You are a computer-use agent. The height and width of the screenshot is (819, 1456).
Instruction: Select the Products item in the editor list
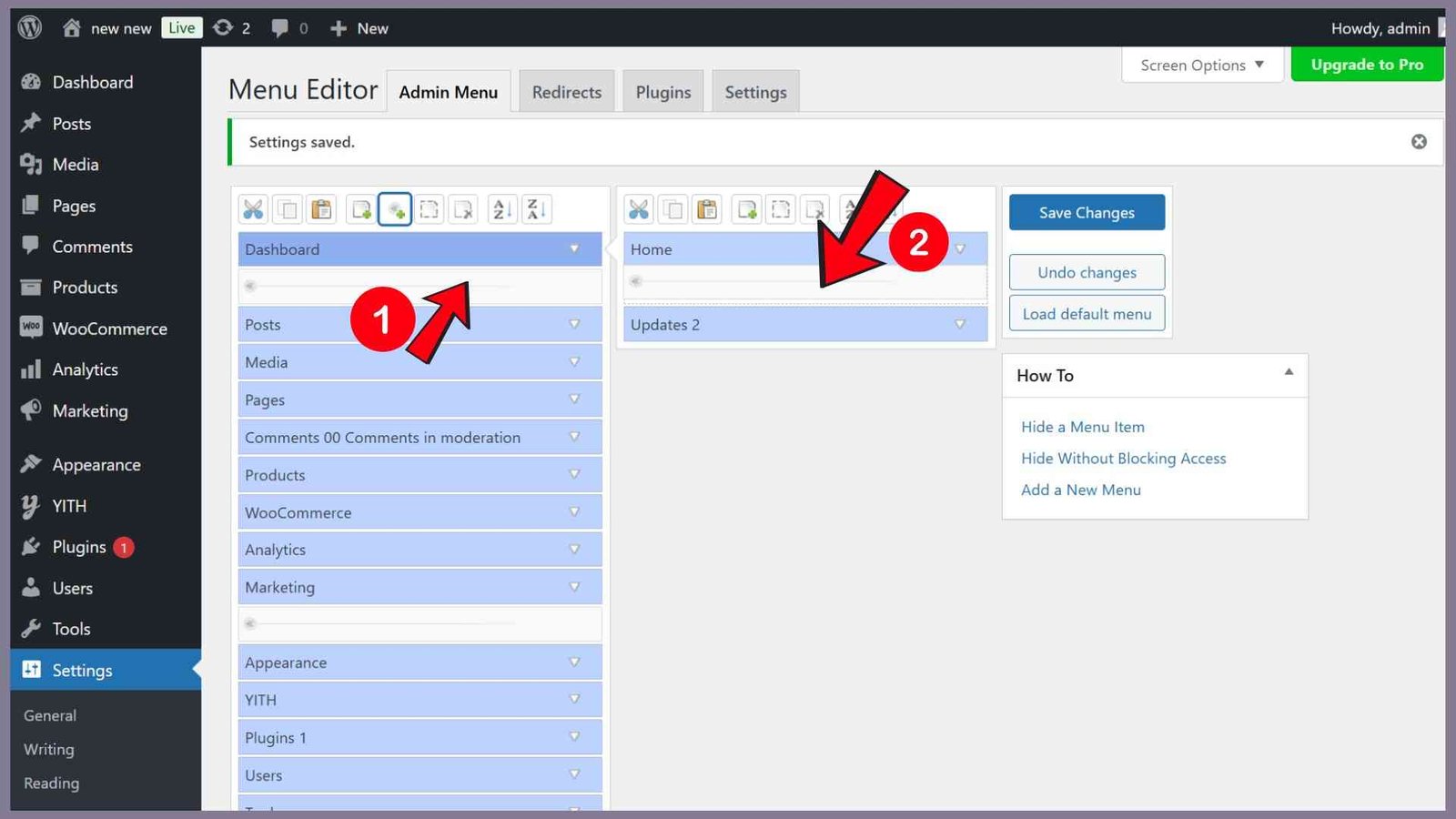(420, 475)
